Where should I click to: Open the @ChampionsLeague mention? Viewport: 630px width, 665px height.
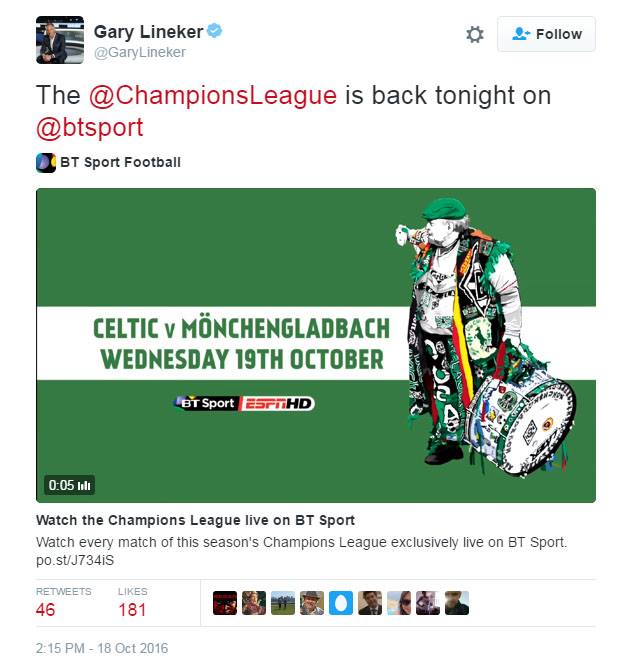[213, 95]
